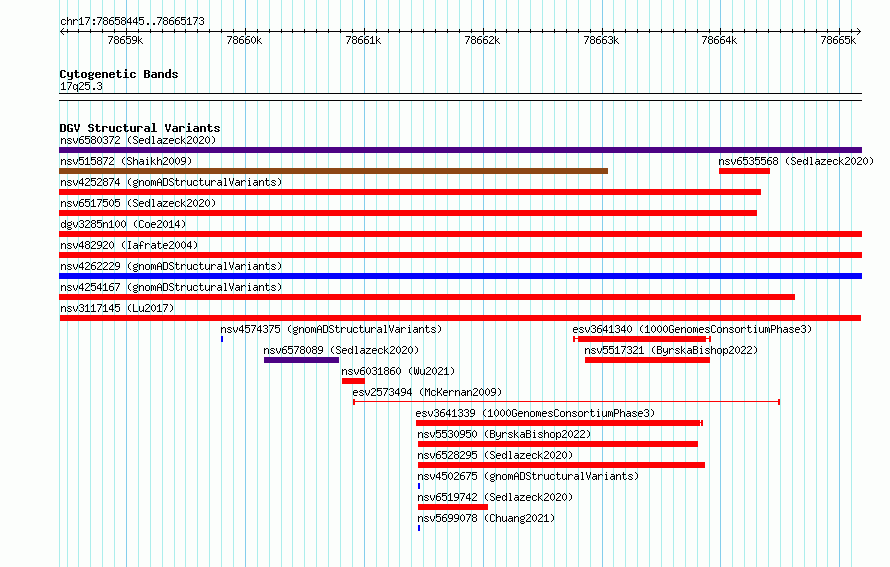This screenshot has width=890, height=567.
Task: Open nsv5699078 (Chuang2021) label
Action: point(486,518)
